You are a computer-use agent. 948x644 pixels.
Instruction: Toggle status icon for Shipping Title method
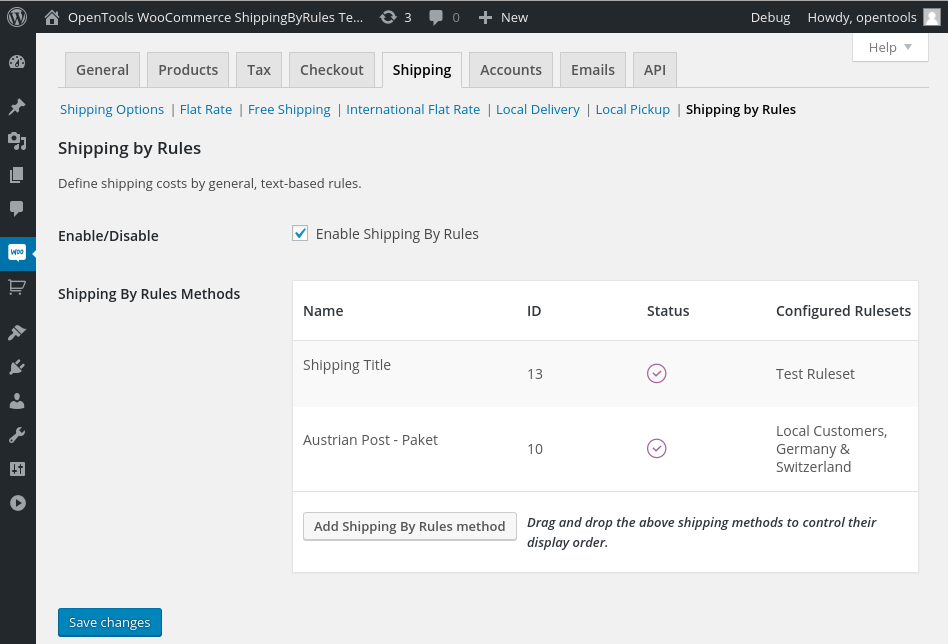(656, 373)
